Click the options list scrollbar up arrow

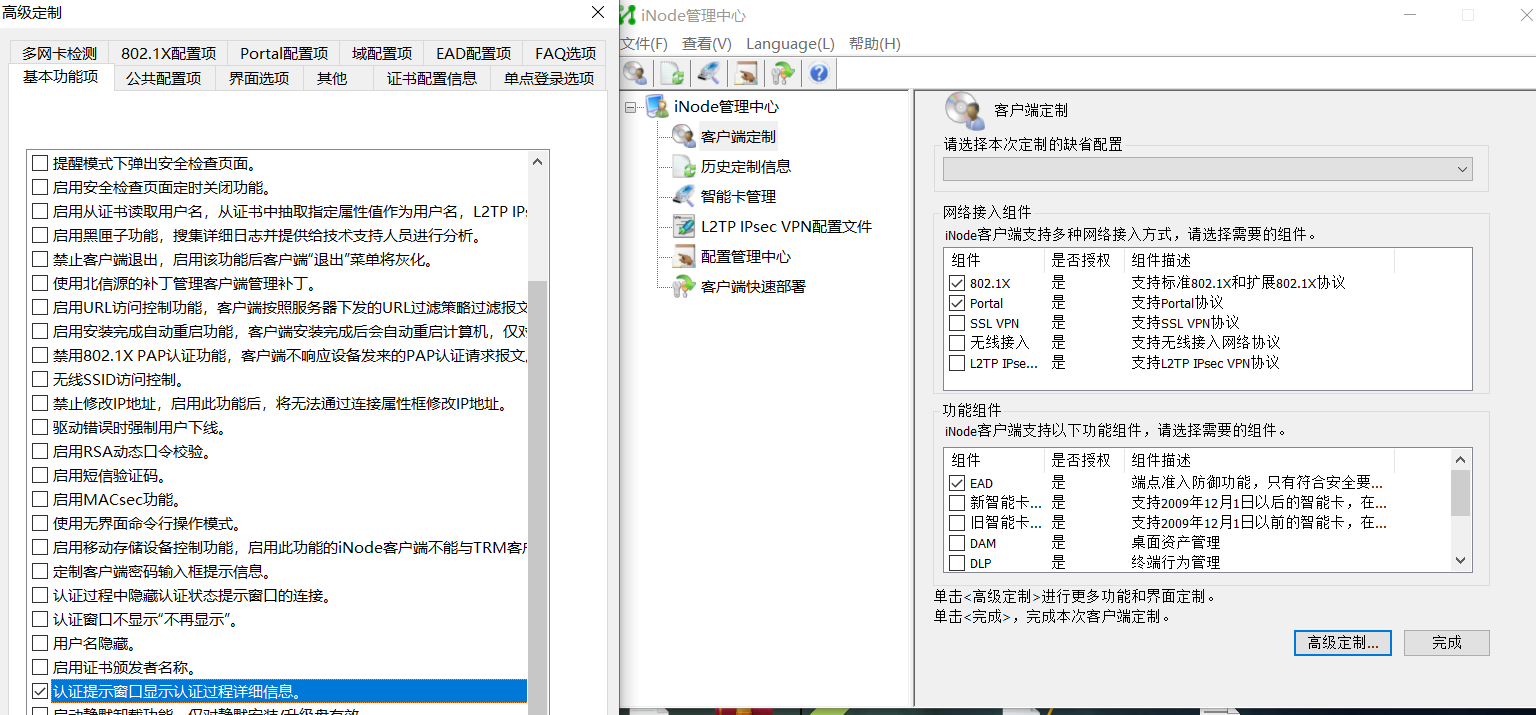(538, 161)
